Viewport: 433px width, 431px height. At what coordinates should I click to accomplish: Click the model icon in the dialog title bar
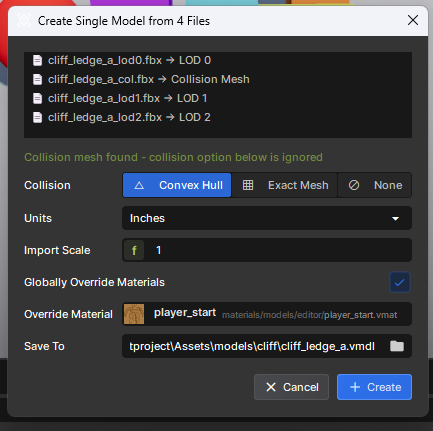click(x=24, y=21)
